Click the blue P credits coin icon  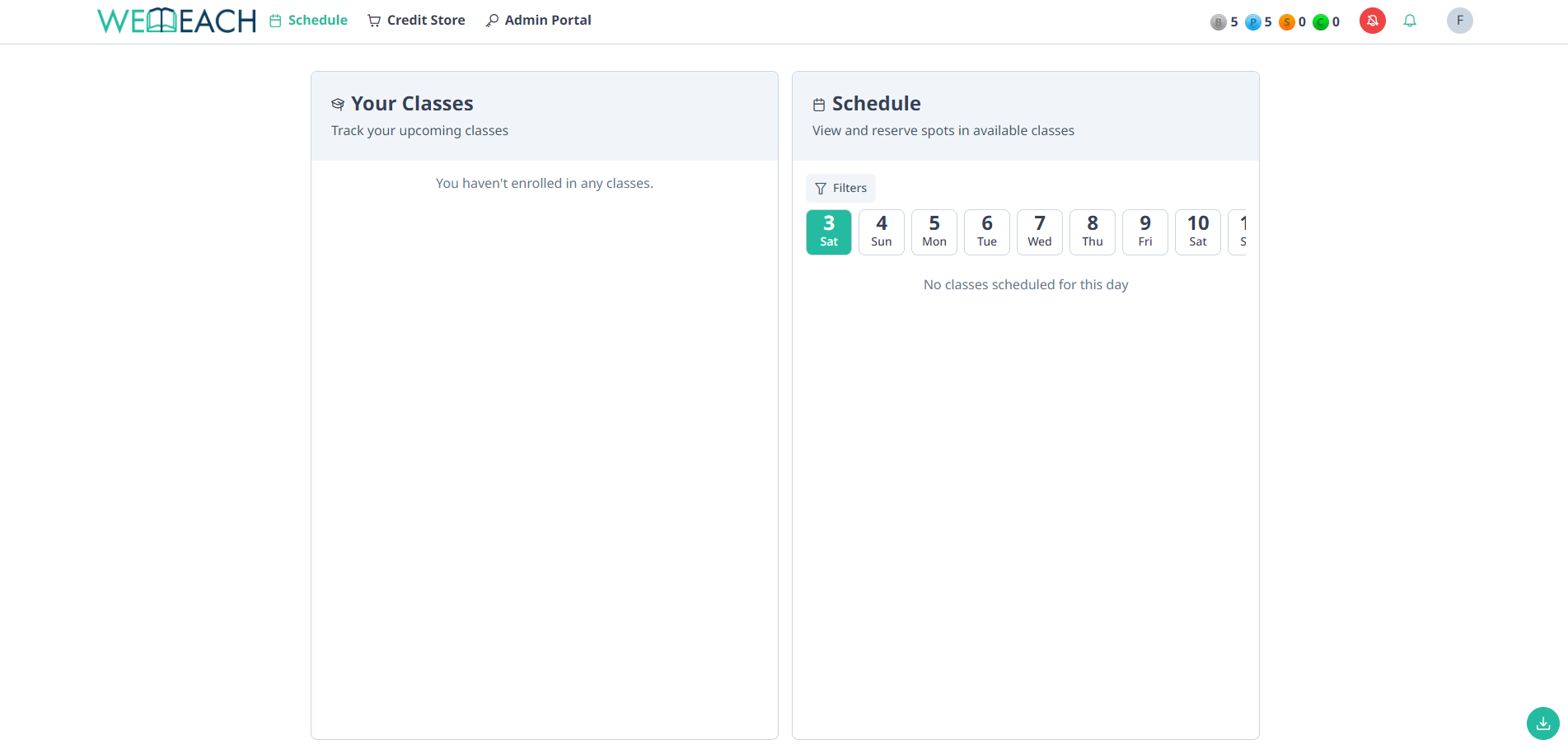pyautogui.click(x=1253, y=22)
